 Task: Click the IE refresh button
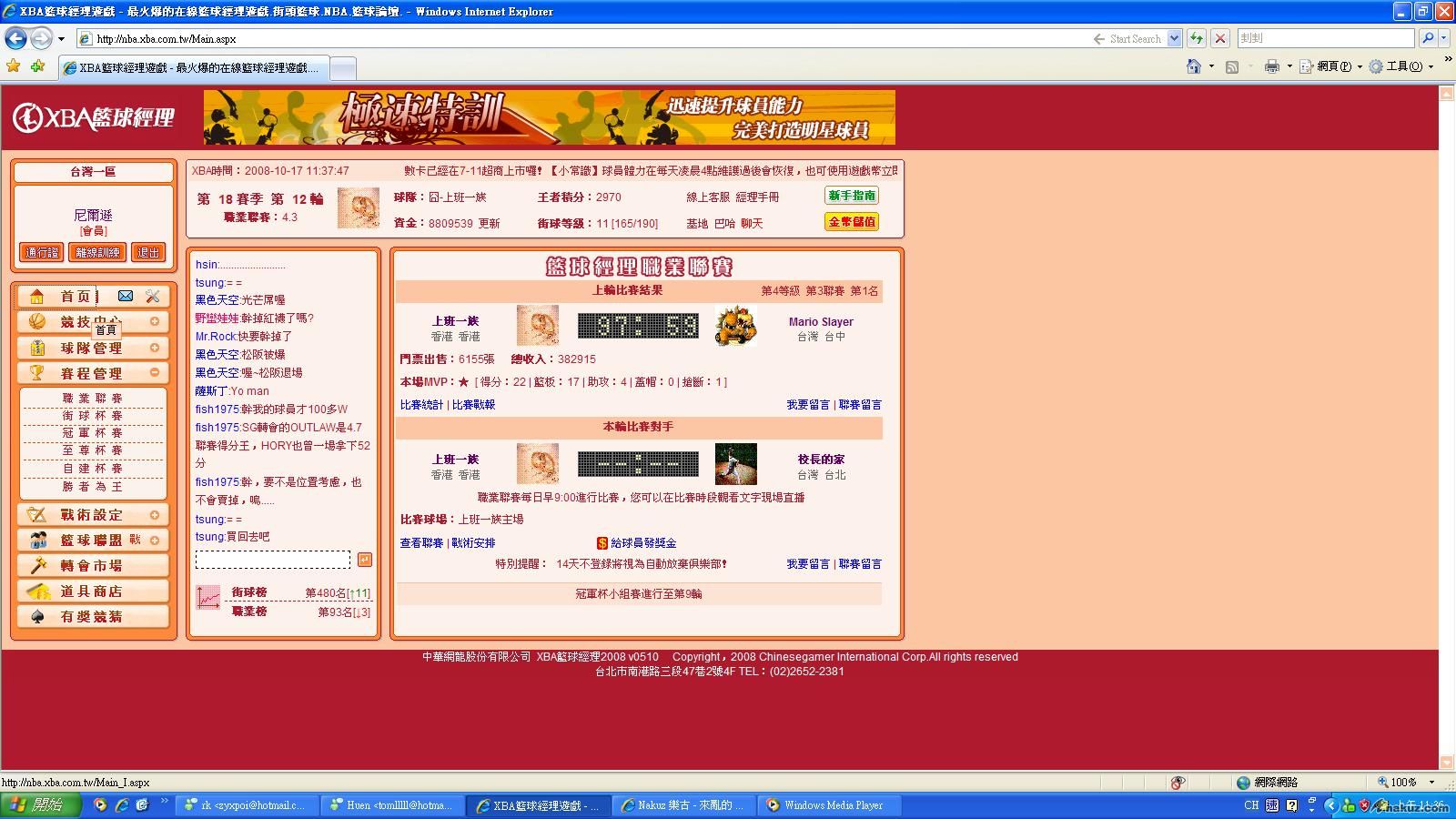point(1197,38)
